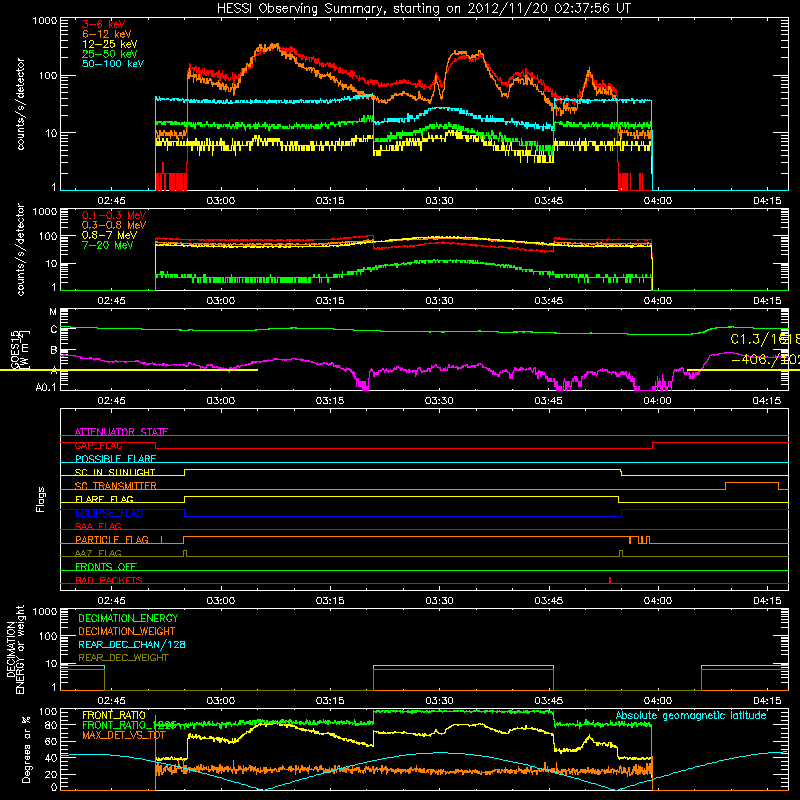Select the AAZ_FLAG label
The height and width of the screenshot is (800, 800).
point(98,554)
